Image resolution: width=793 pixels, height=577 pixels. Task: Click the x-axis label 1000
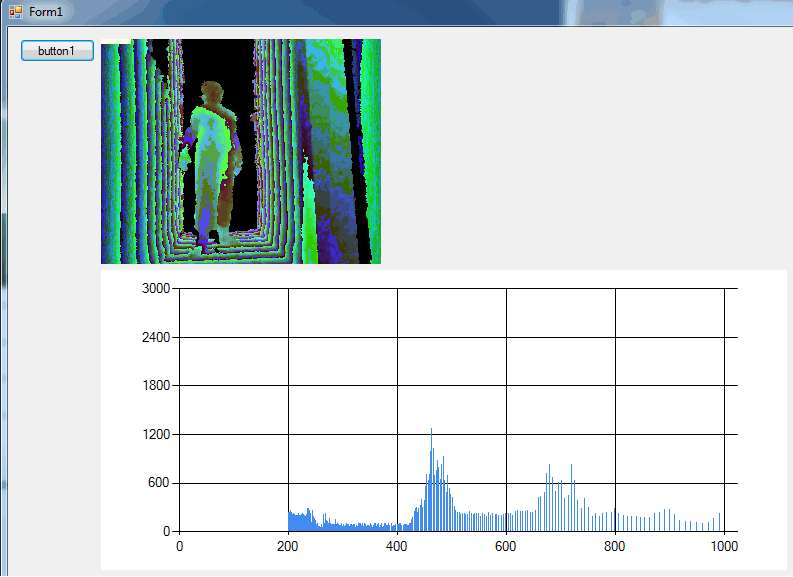tap(724, 547)
